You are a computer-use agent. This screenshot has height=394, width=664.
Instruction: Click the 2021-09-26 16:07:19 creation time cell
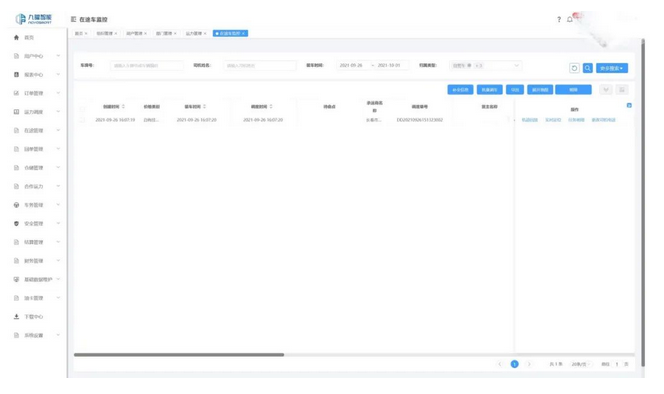tap(115, 120)
